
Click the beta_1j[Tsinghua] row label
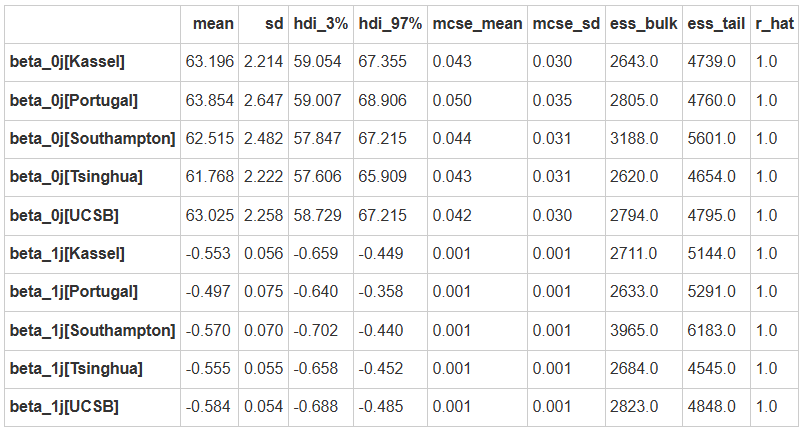pos(76,368)
